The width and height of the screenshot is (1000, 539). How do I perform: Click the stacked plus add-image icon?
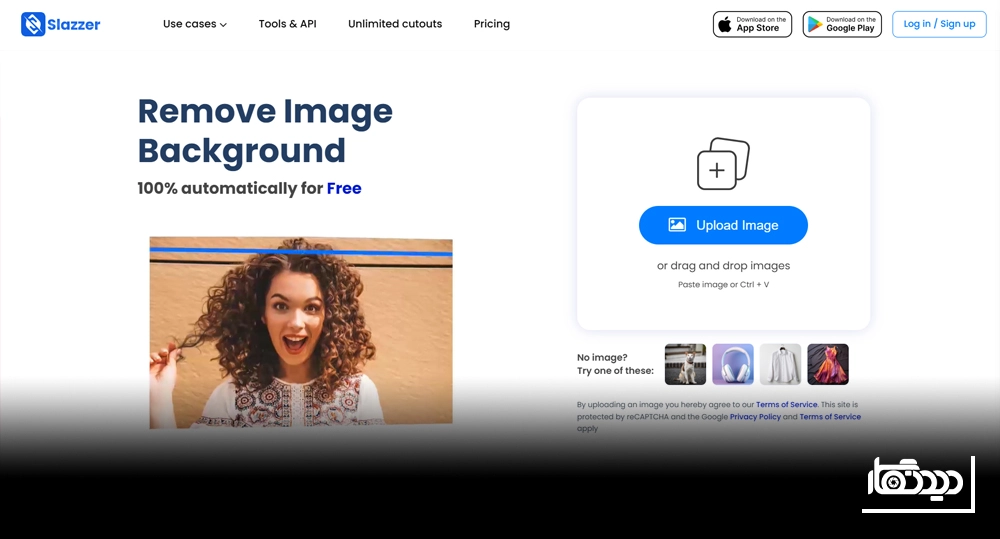(x=723, y=164)
